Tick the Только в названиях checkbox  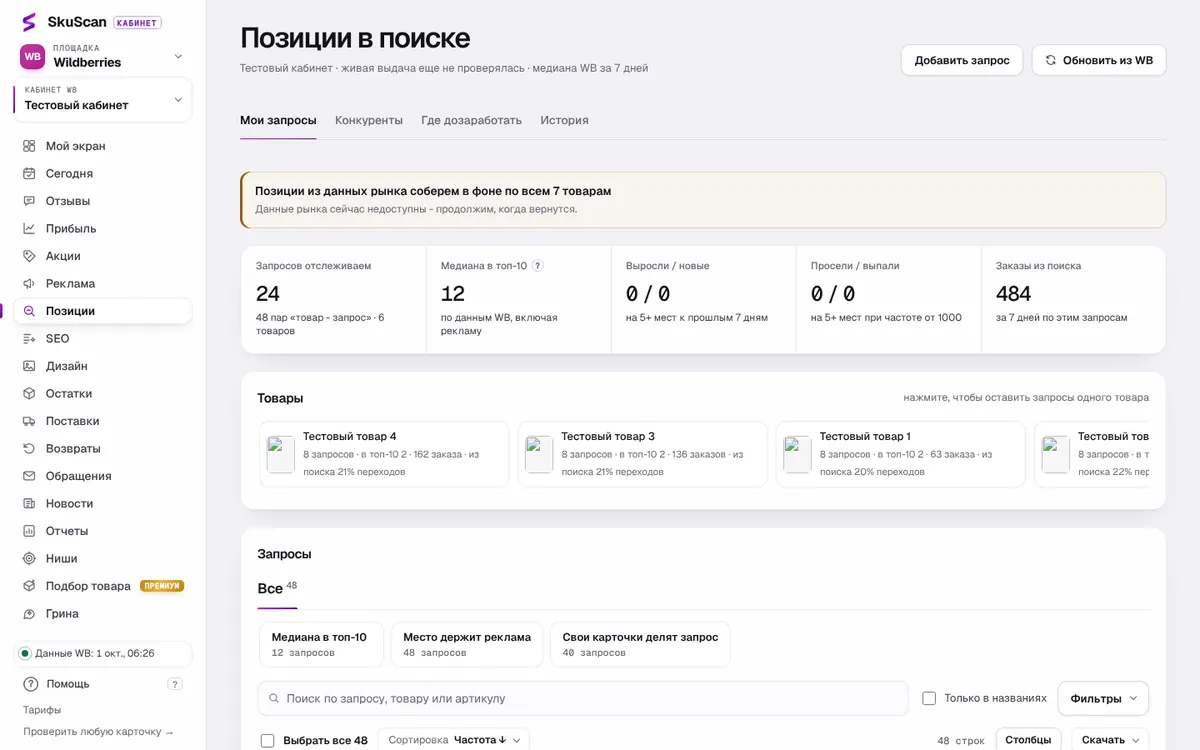point(929,698)
